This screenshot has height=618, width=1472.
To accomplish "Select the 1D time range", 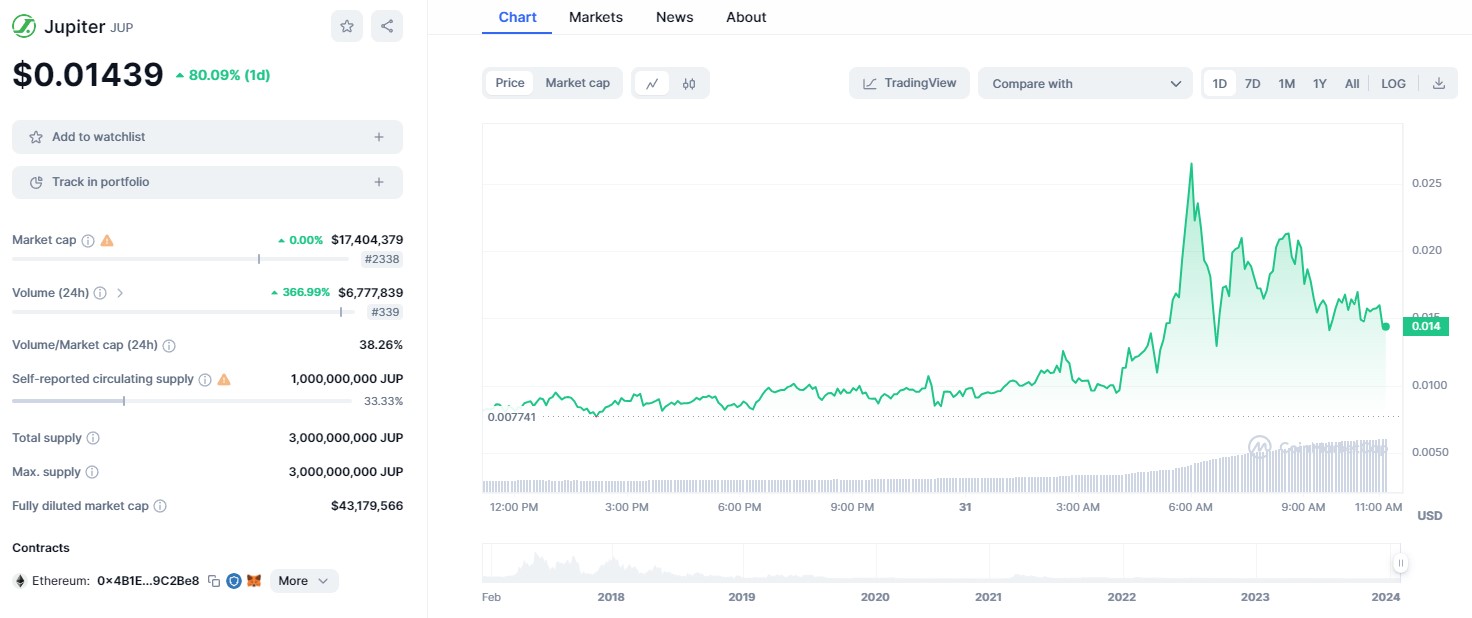I will click(x=1220, y=84).
